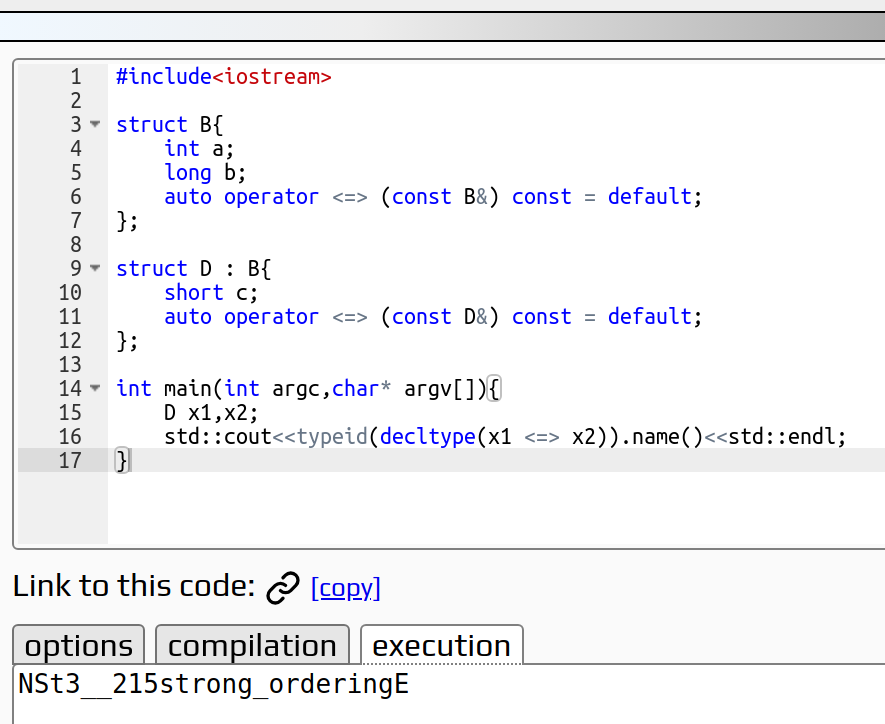Click the [copy] link

point(345,588)
